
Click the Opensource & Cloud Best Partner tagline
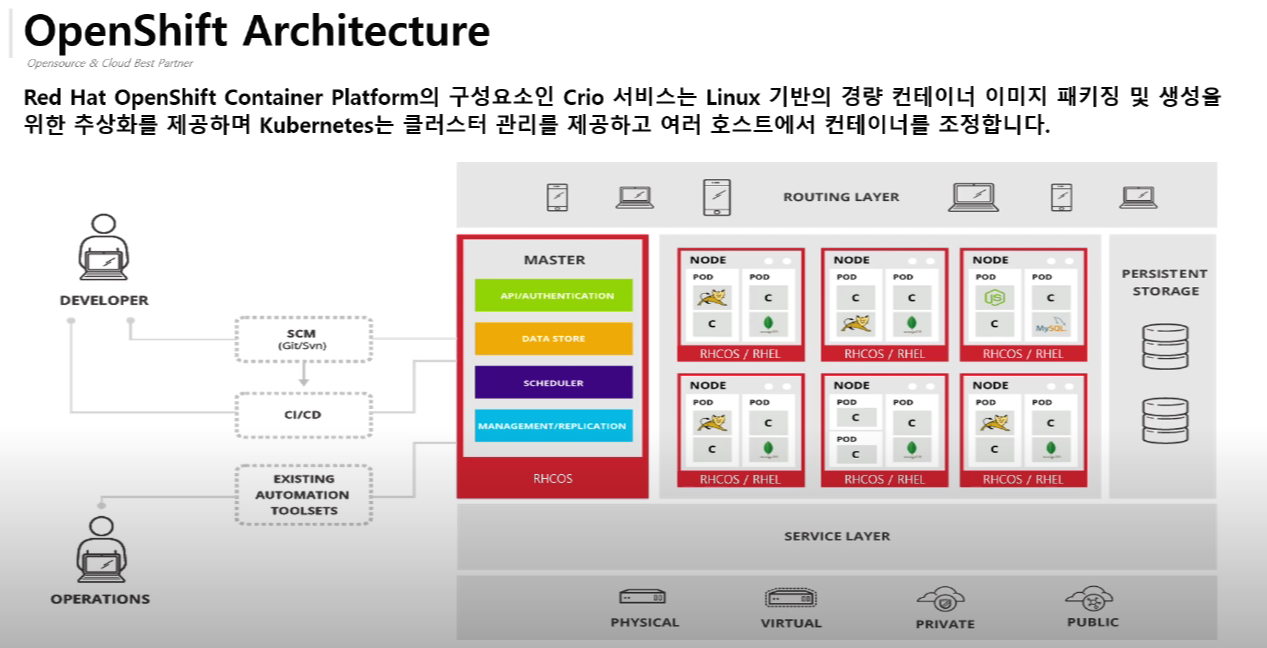[110, 63]
